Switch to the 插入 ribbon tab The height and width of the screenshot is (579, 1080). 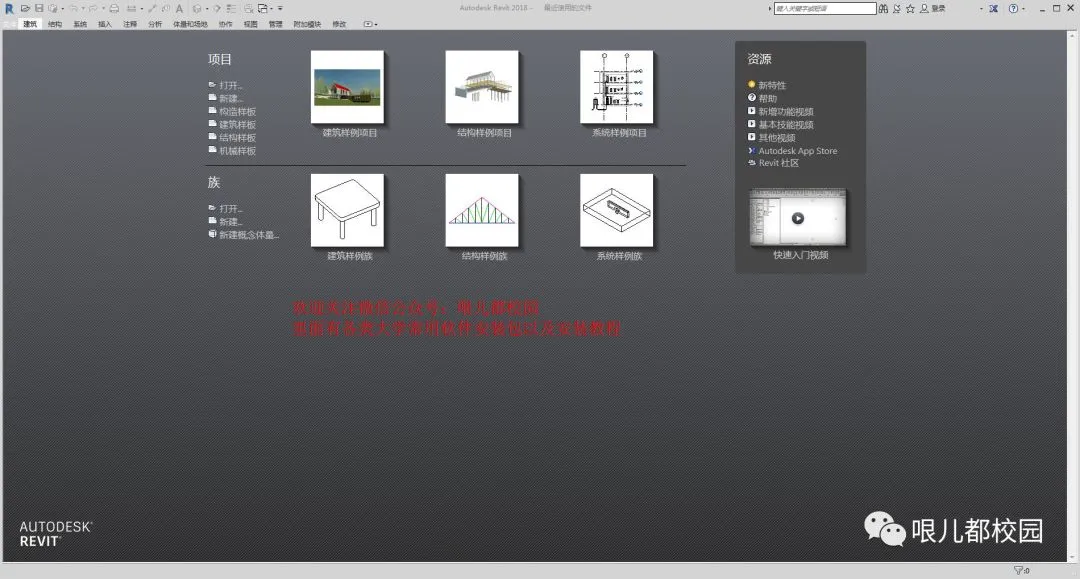105,24
